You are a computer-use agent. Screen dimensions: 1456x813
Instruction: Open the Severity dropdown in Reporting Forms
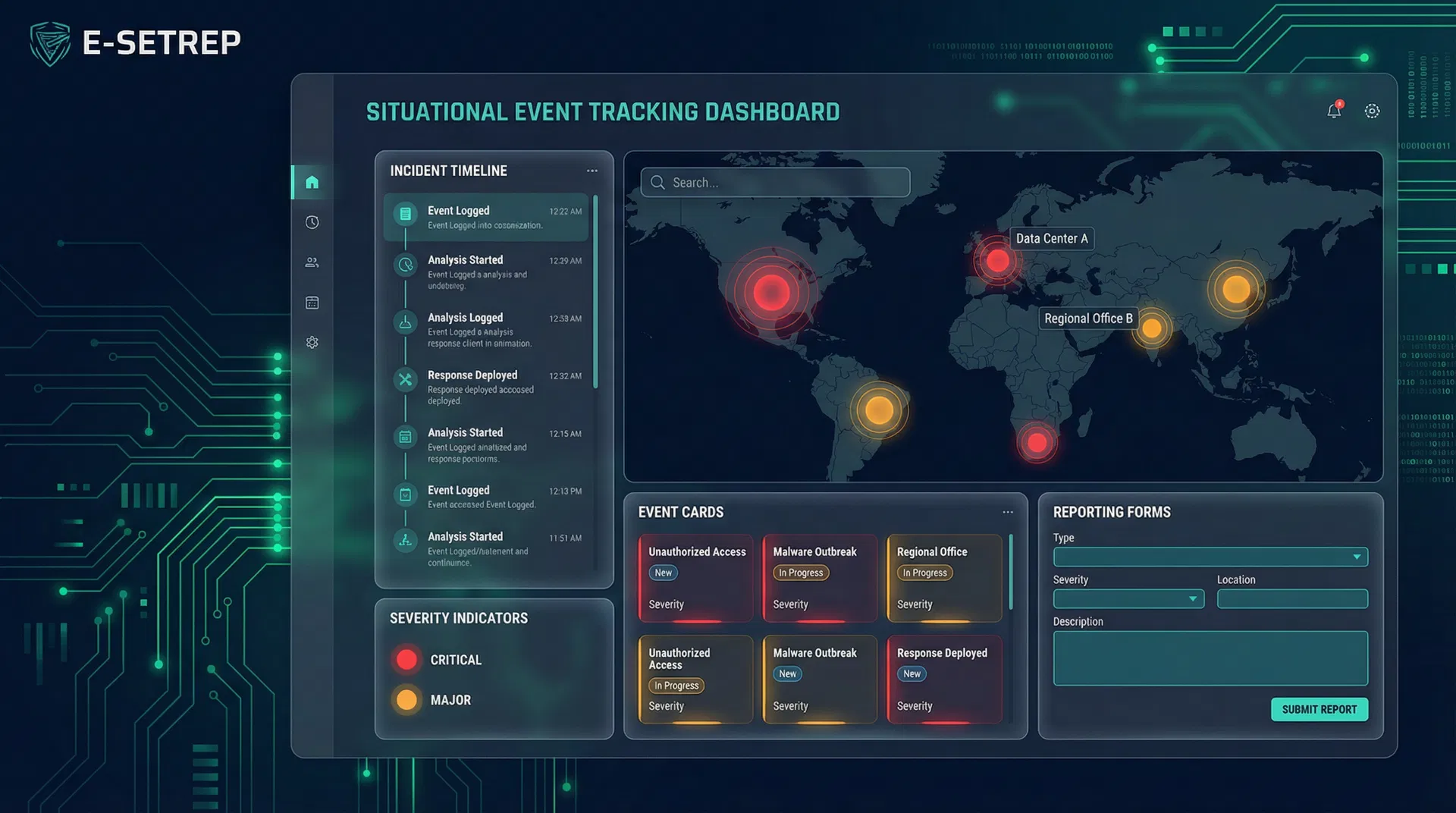click(1128, 598)
